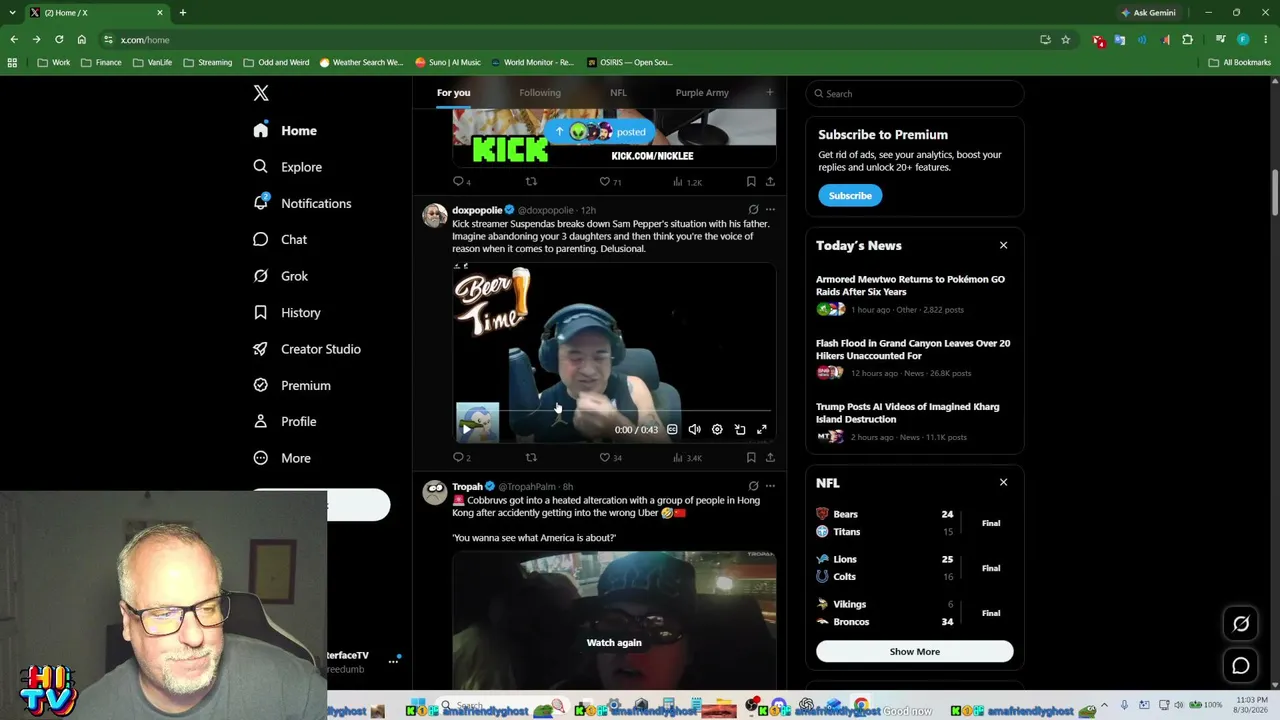Screen dimensions: 1280x720
Task: View analytics for the doxpopolie post
Action: 688,458
